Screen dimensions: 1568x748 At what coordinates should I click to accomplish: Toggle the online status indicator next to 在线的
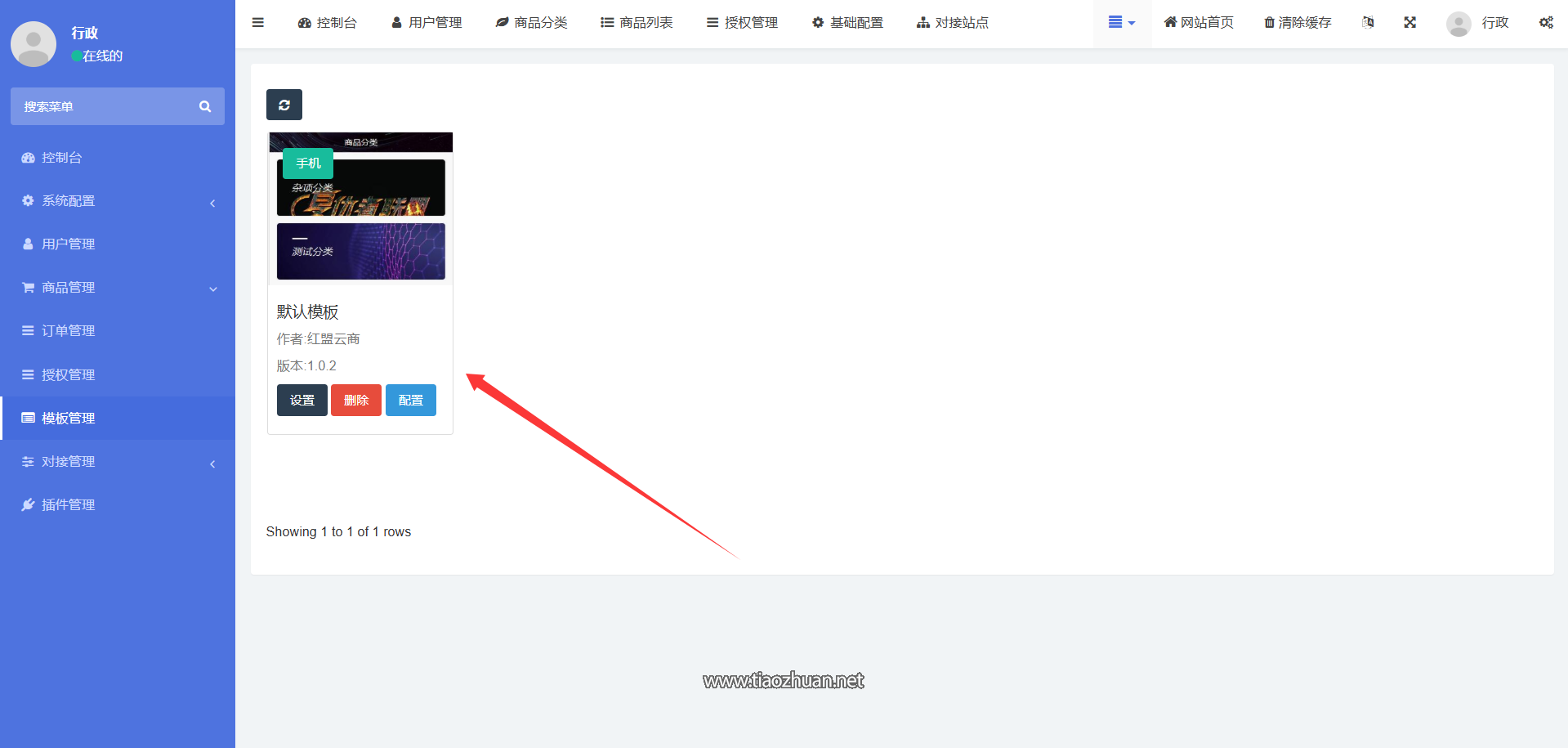(x=75, y=56)
